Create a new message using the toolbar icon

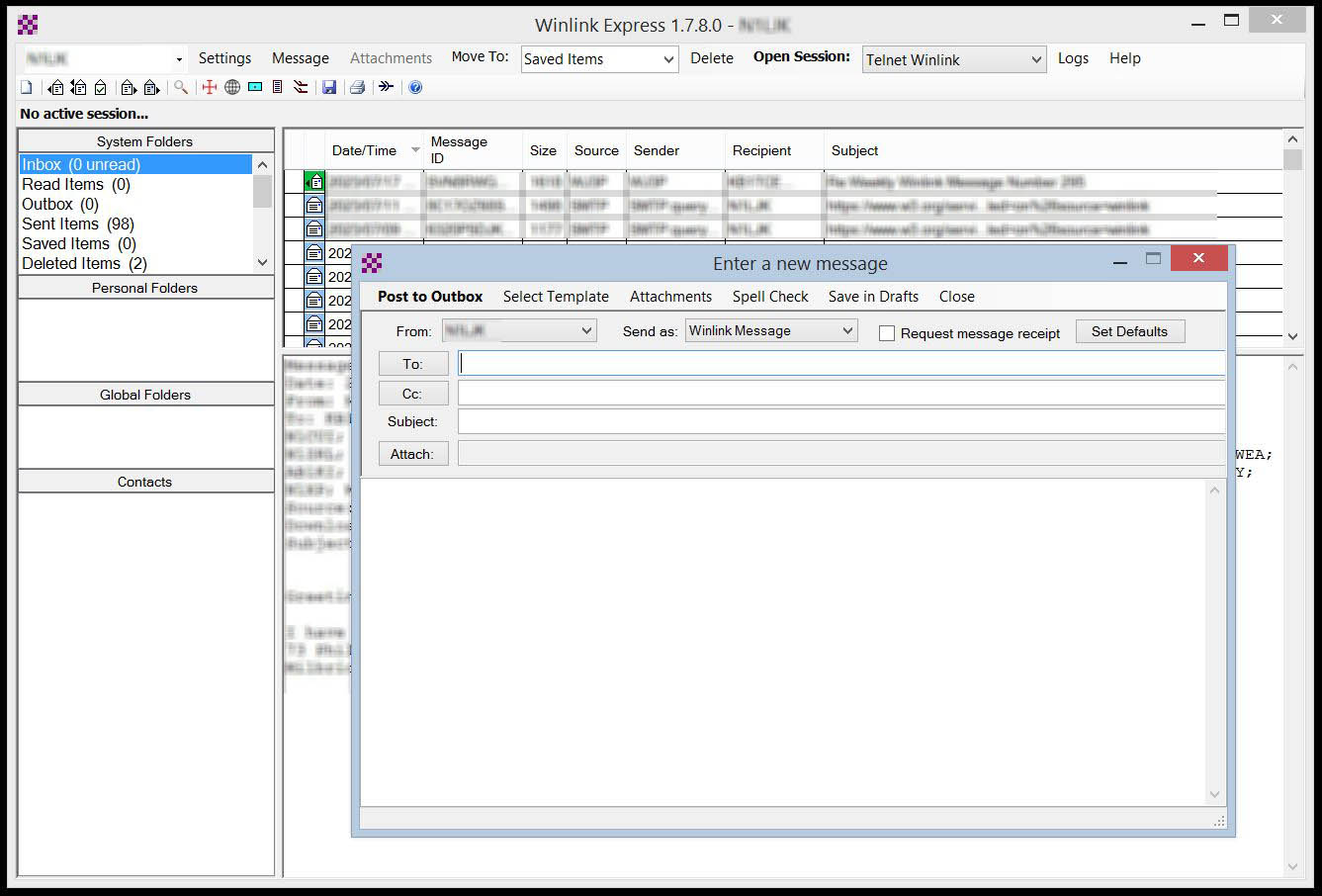(x=27, y=87)
